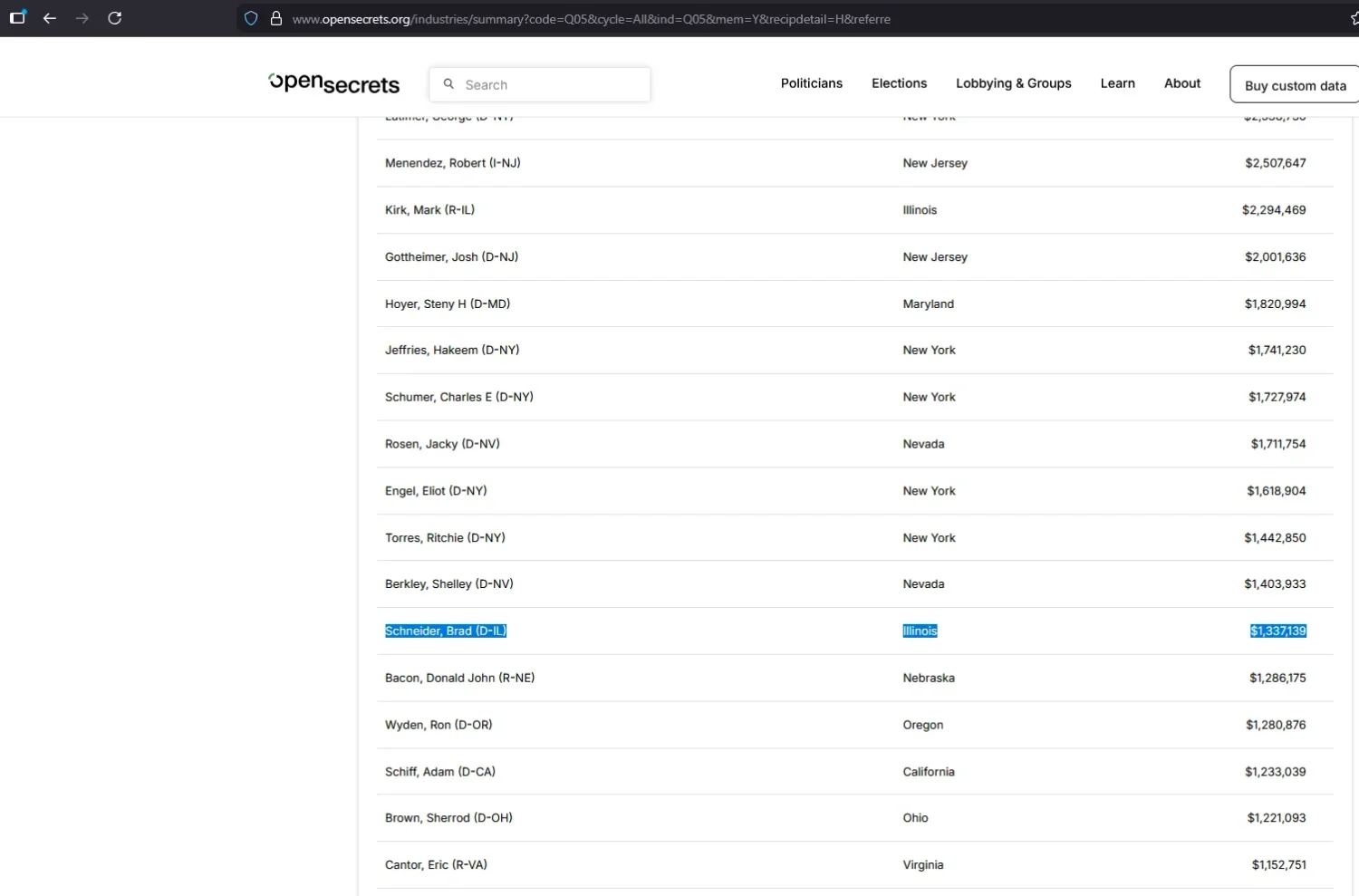1359x896 pixels.
Task: Click Ohio in the Brown row
Action: point(915,818)
